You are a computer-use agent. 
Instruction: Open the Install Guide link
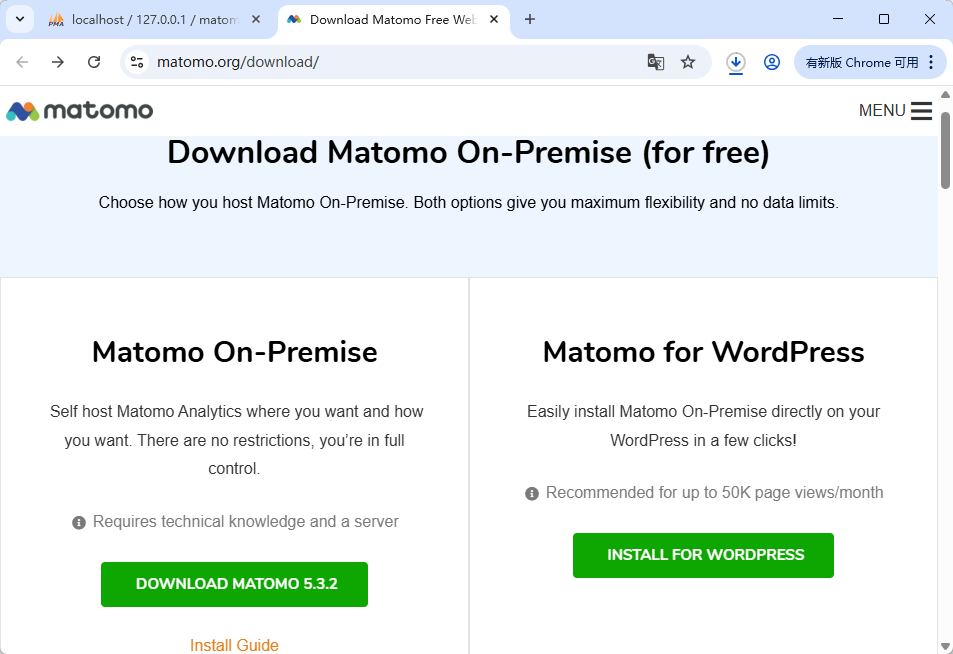pyautogui.click(x=234, y=645)
